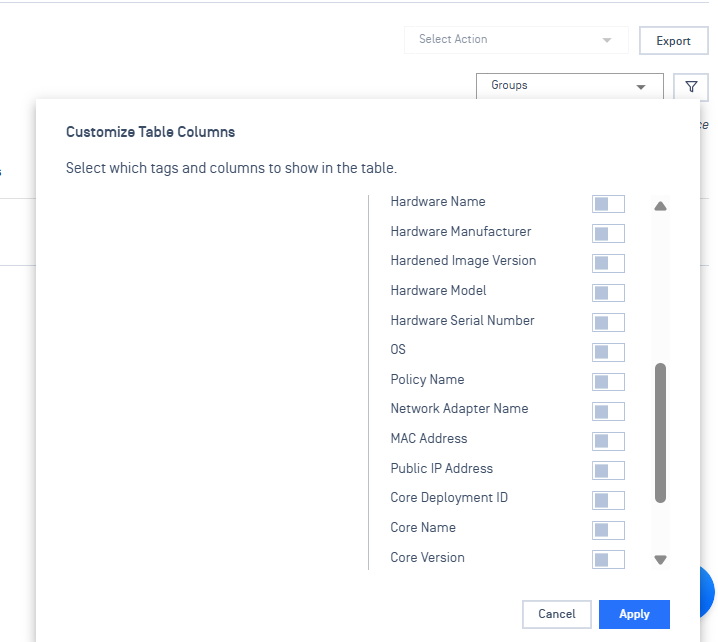Image resolution: width=718 pixels, height=642 pixels.
Task: Toggle the Policy Name column
Action: 608,382
